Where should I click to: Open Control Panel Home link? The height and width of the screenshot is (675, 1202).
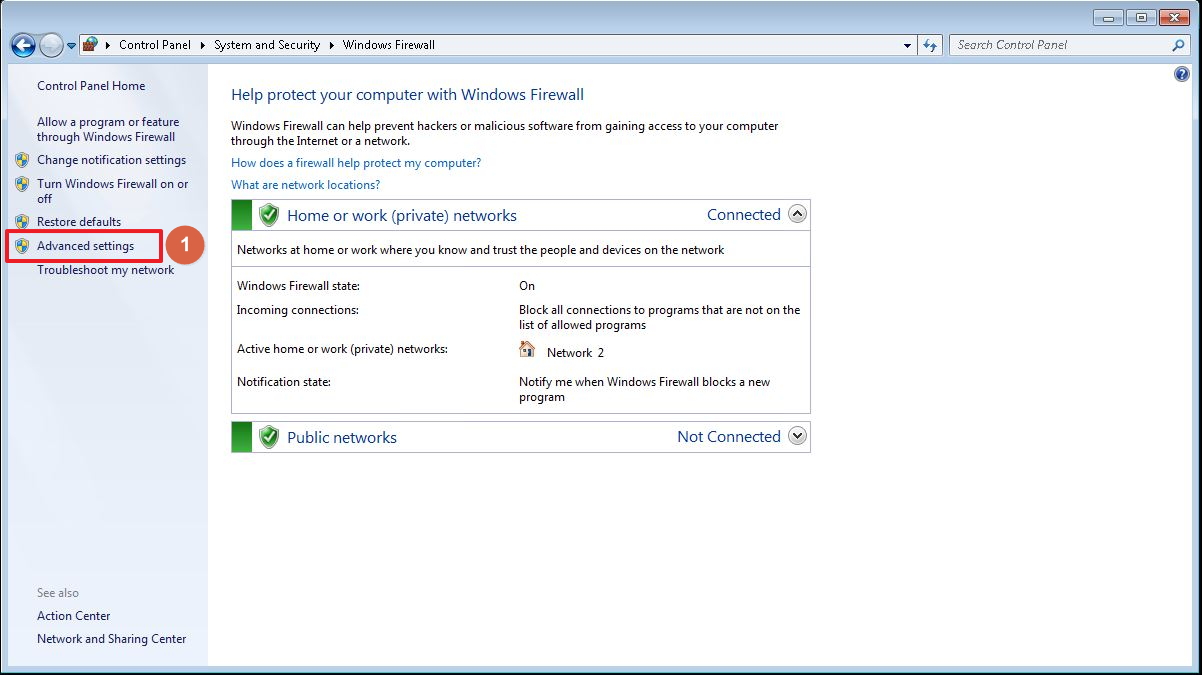(x=91, y=86)
